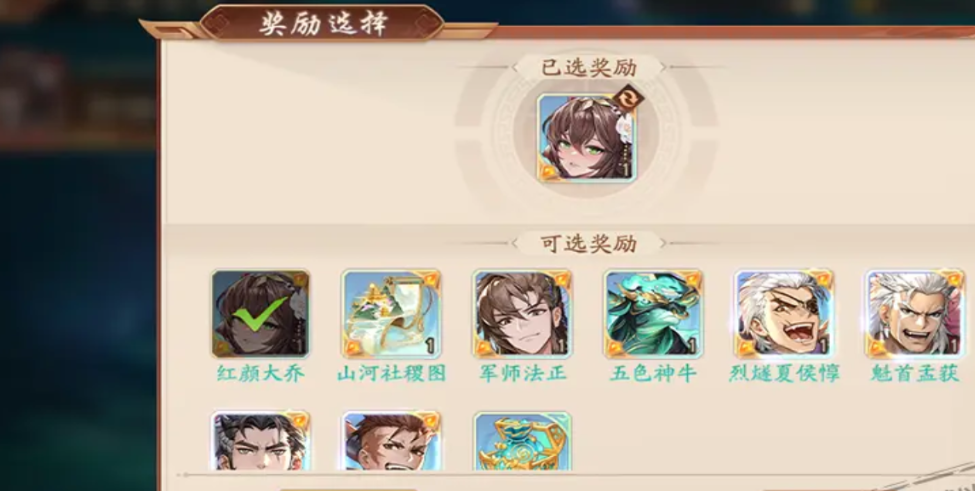
Task: Click the 红颜大乔 name label
Action: pyautogui.click(x=261, y=374)
